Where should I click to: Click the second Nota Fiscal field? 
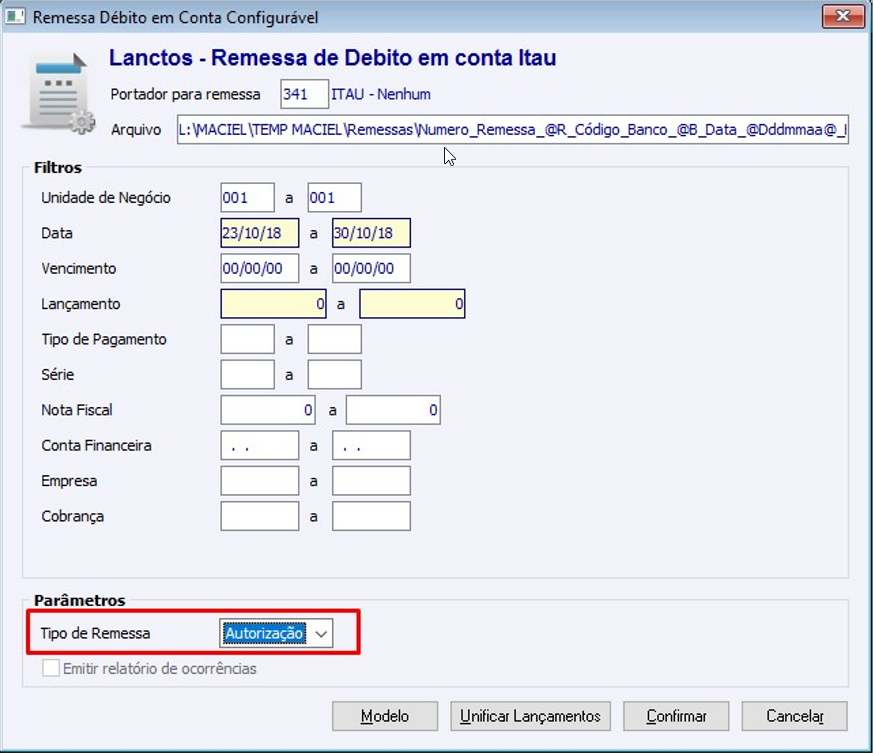coord(393,410)
